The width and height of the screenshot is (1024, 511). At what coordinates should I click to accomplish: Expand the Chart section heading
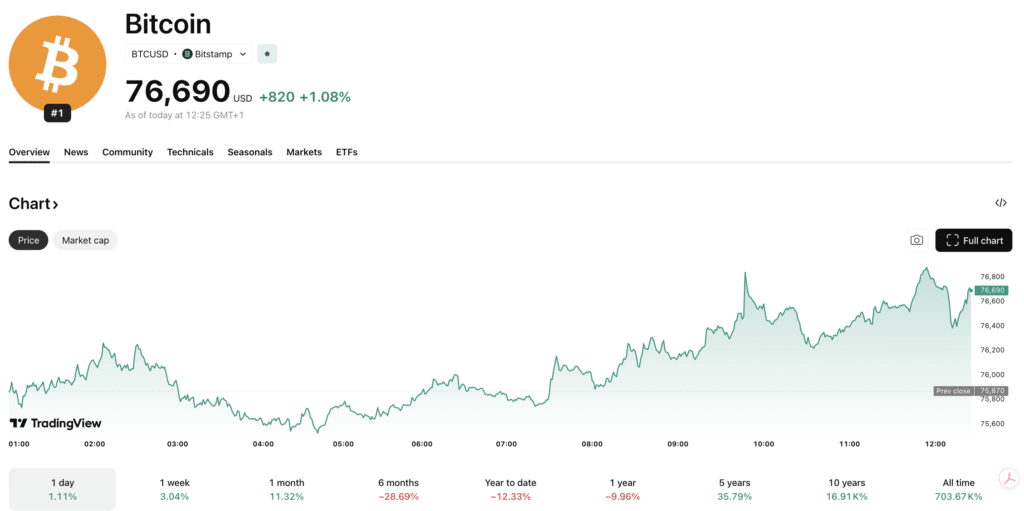pyautogui.click(x=33, y=204)
